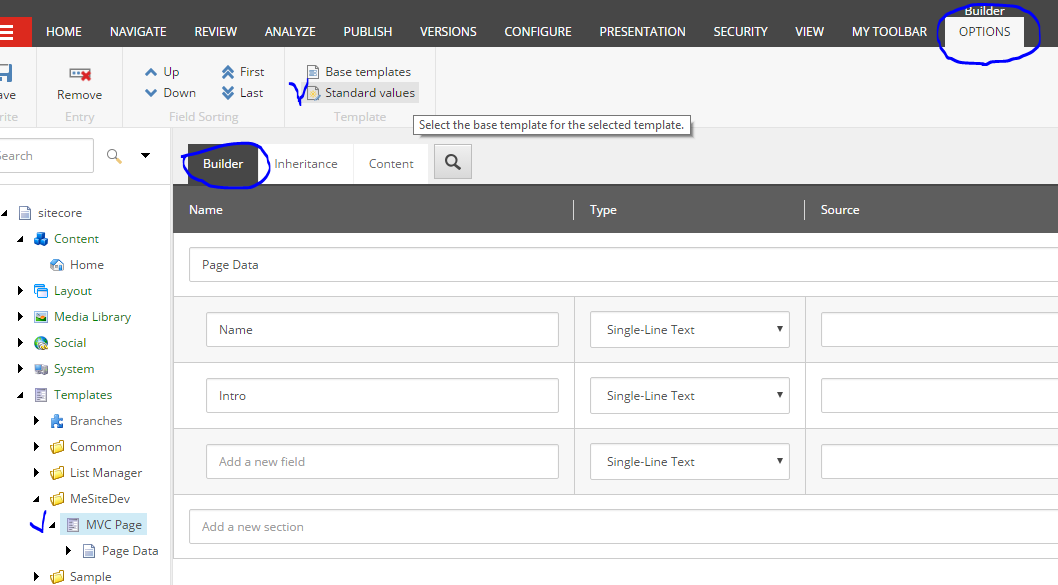Expand the Layout tree node
Image resolution: width=1058 pixels, height=585 pixels.
pyautogui.click(x=20, y=291)
